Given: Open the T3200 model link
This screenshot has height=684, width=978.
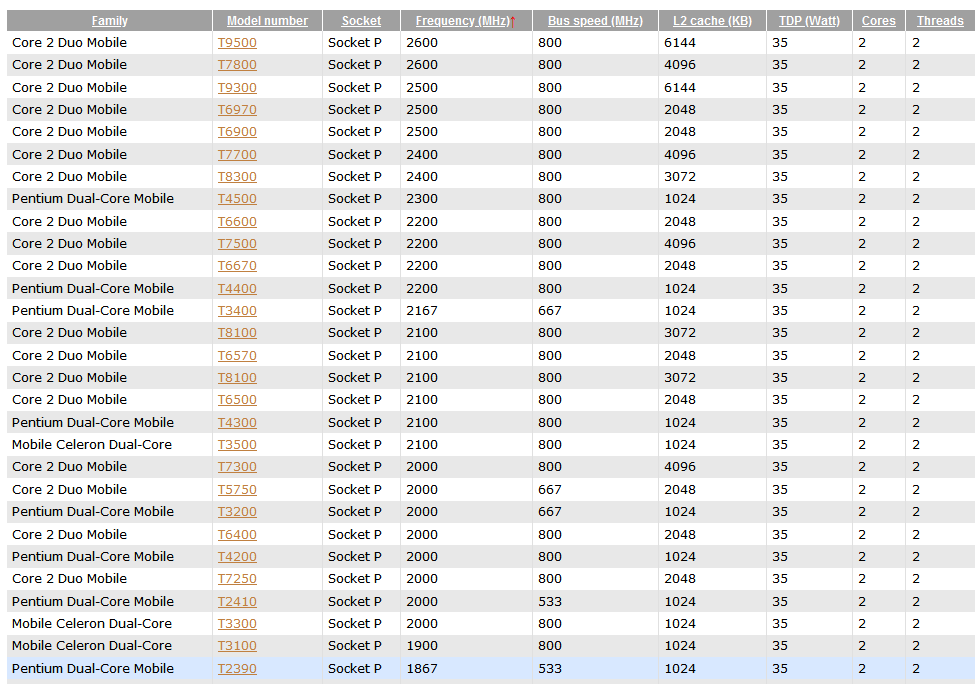Looking at the screenshot, I should pos(237,512).
